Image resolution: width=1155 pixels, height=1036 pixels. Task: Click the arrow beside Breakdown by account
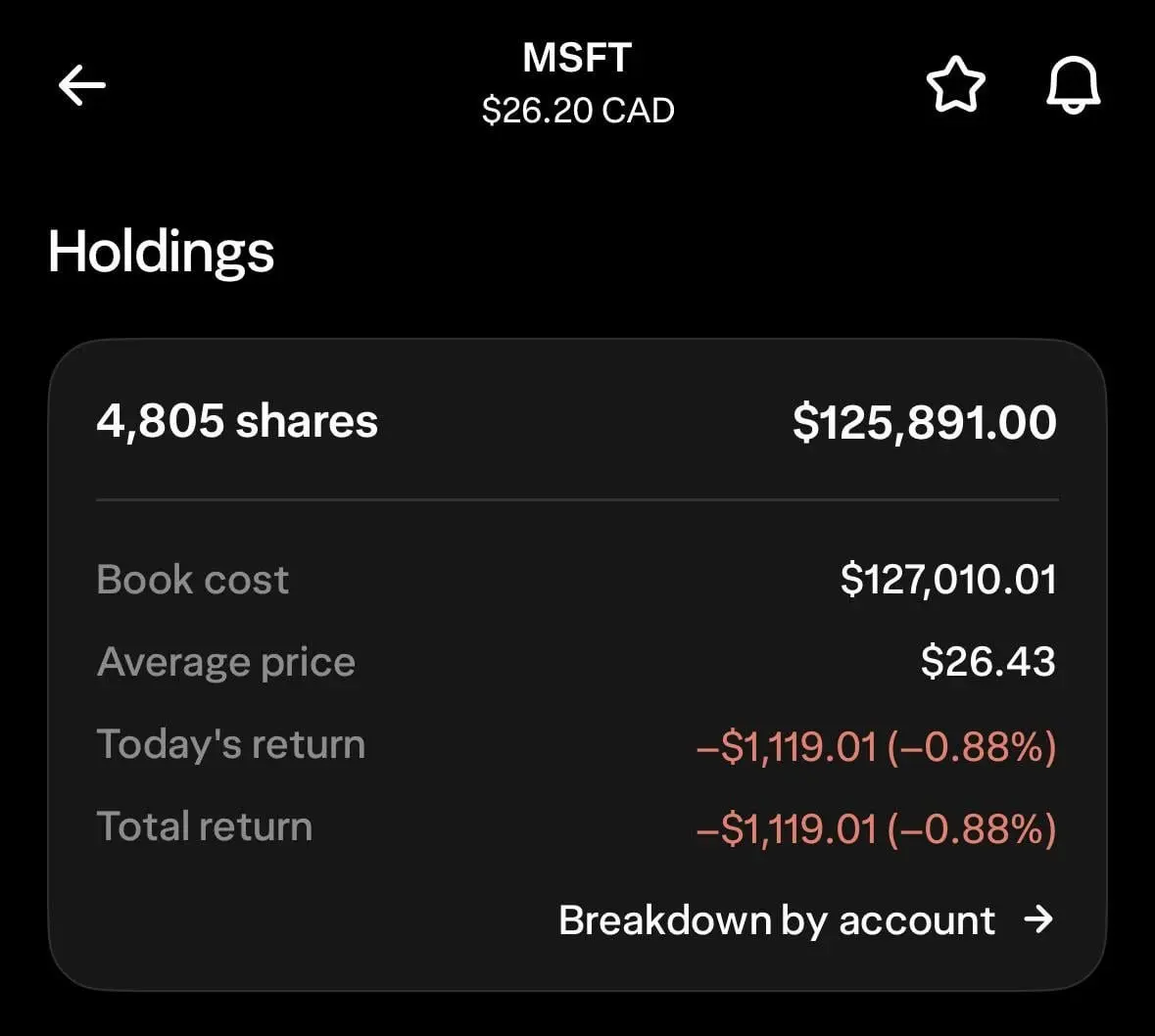1038,919
